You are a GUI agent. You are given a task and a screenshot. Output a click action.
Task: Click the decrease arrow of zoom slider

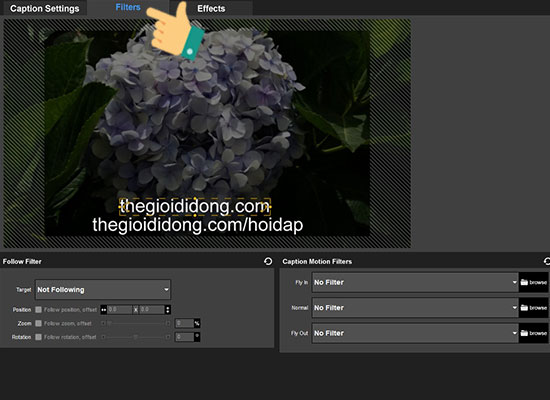tap(103, 323)
